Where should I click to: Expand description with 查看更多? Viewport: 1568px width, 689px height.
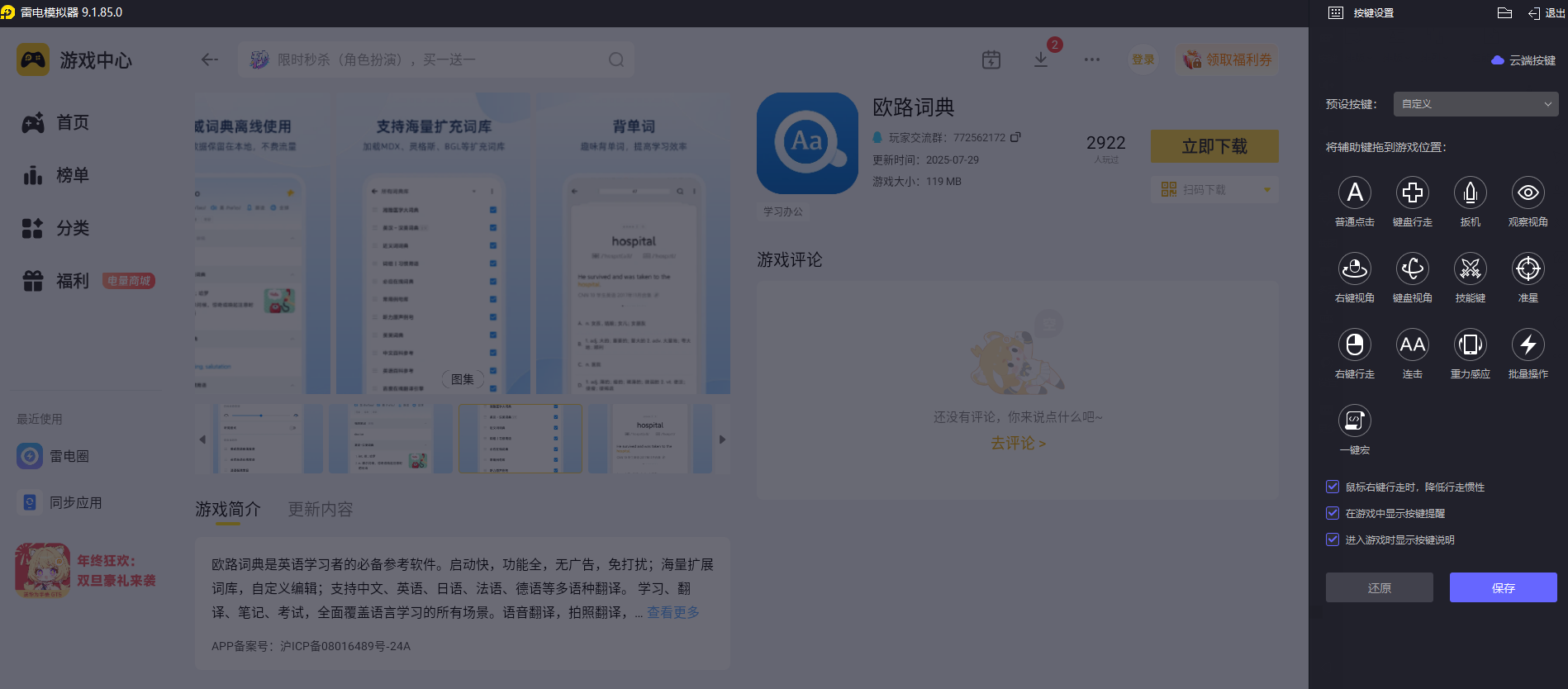[x=672, y=612]
